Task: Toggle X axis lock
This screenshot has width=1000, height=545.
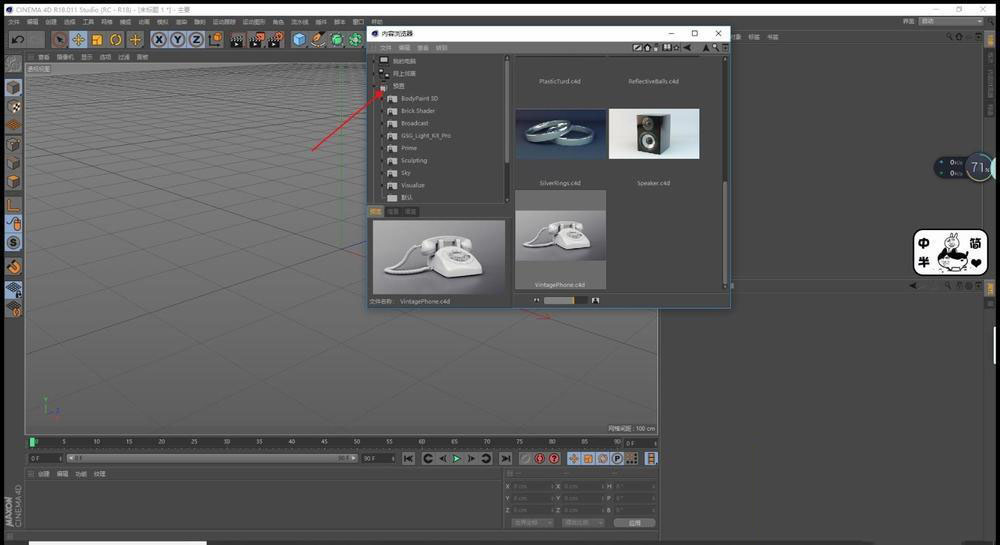Action: point(159,40)
